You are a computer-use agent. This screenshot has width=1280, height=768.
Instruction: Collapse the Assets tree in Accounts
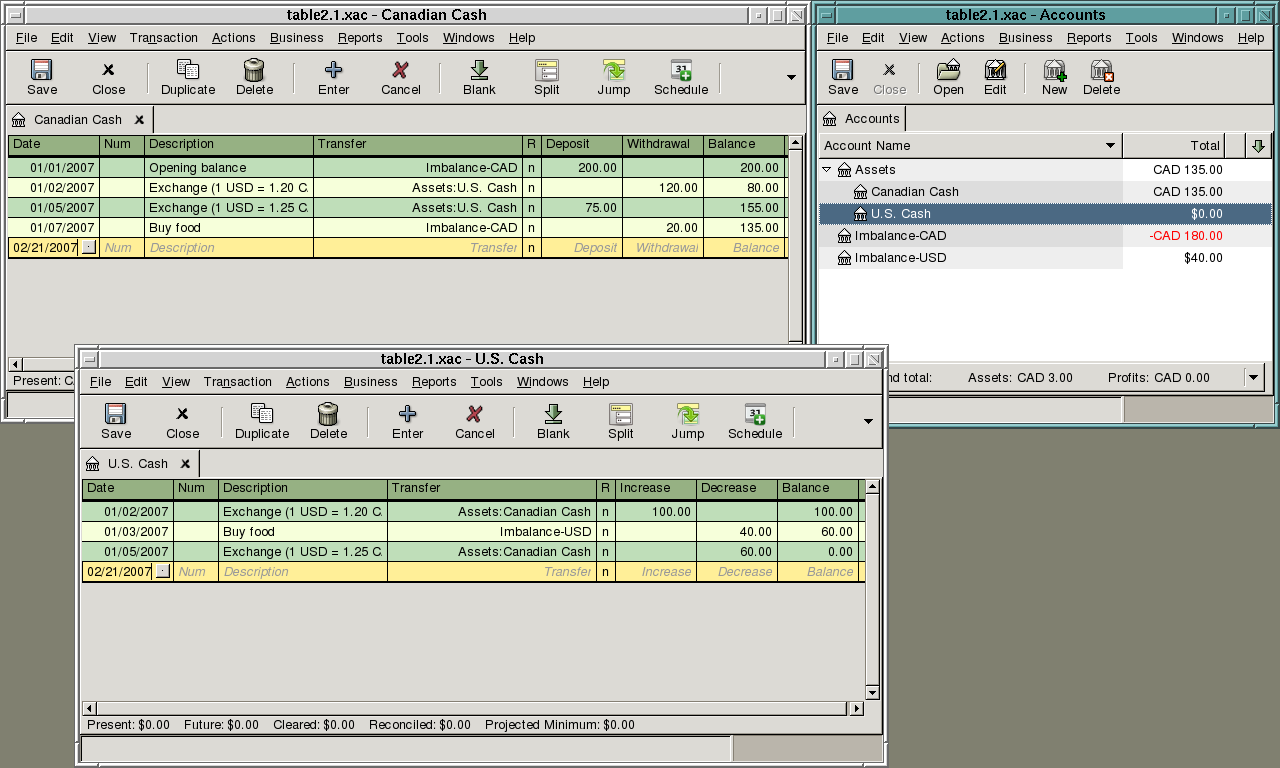[827, 170]
